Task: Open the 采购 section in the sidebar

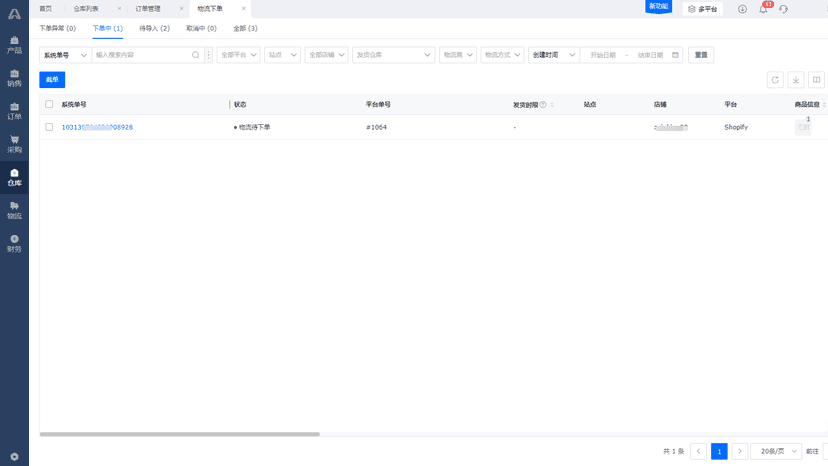Action: (x=14, y=144)
